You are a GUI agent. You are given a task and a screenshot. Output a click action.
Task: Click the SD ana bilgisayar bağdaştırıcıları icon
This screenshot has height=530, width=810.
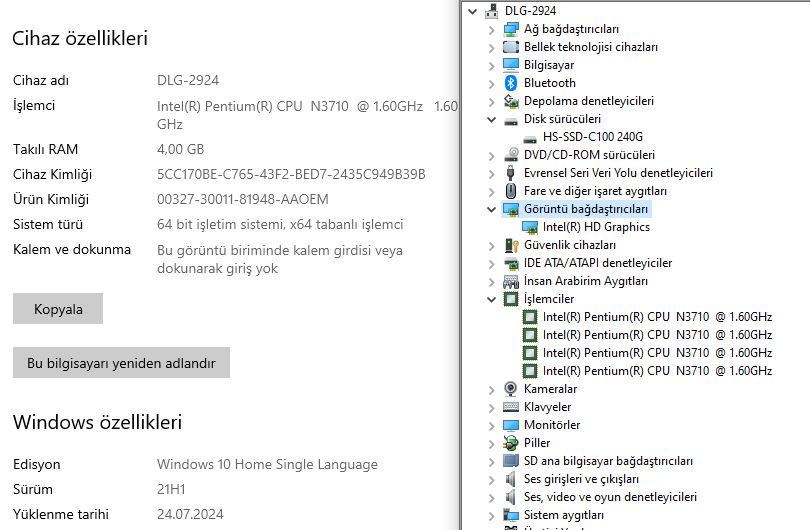pos(511,461)
